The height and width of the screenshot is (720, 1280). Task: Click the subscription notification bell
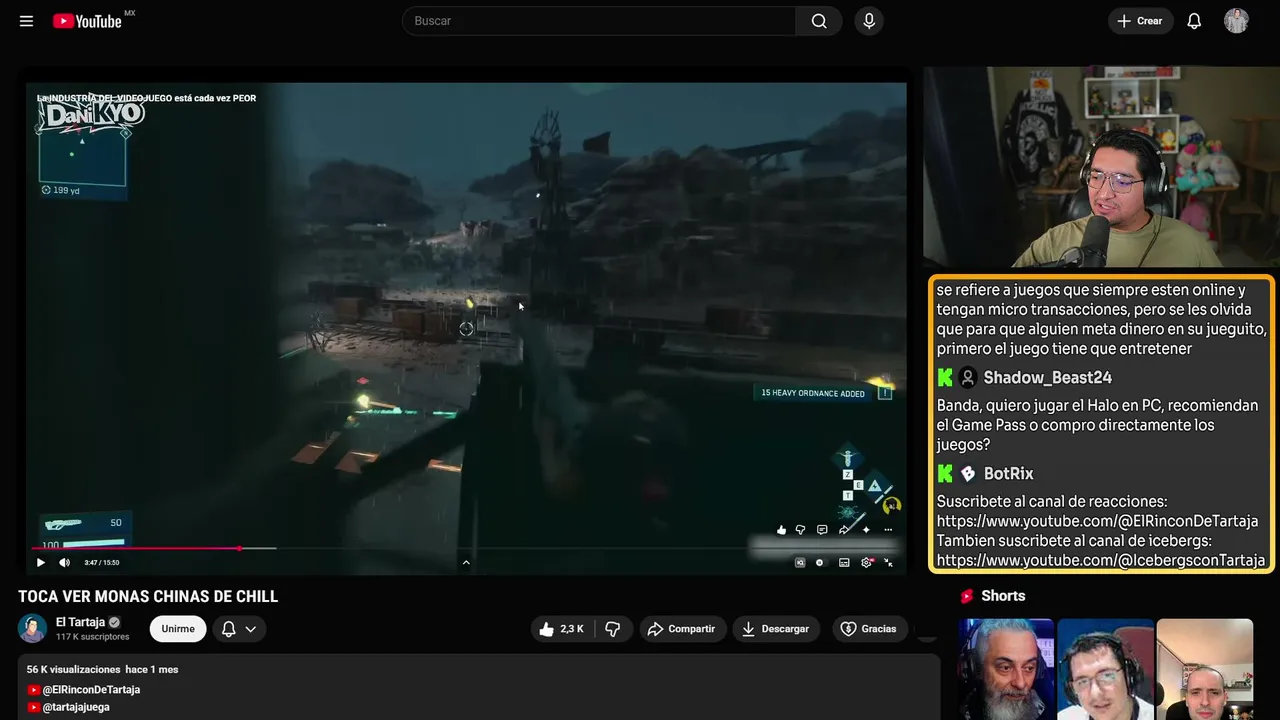(228, 629)
